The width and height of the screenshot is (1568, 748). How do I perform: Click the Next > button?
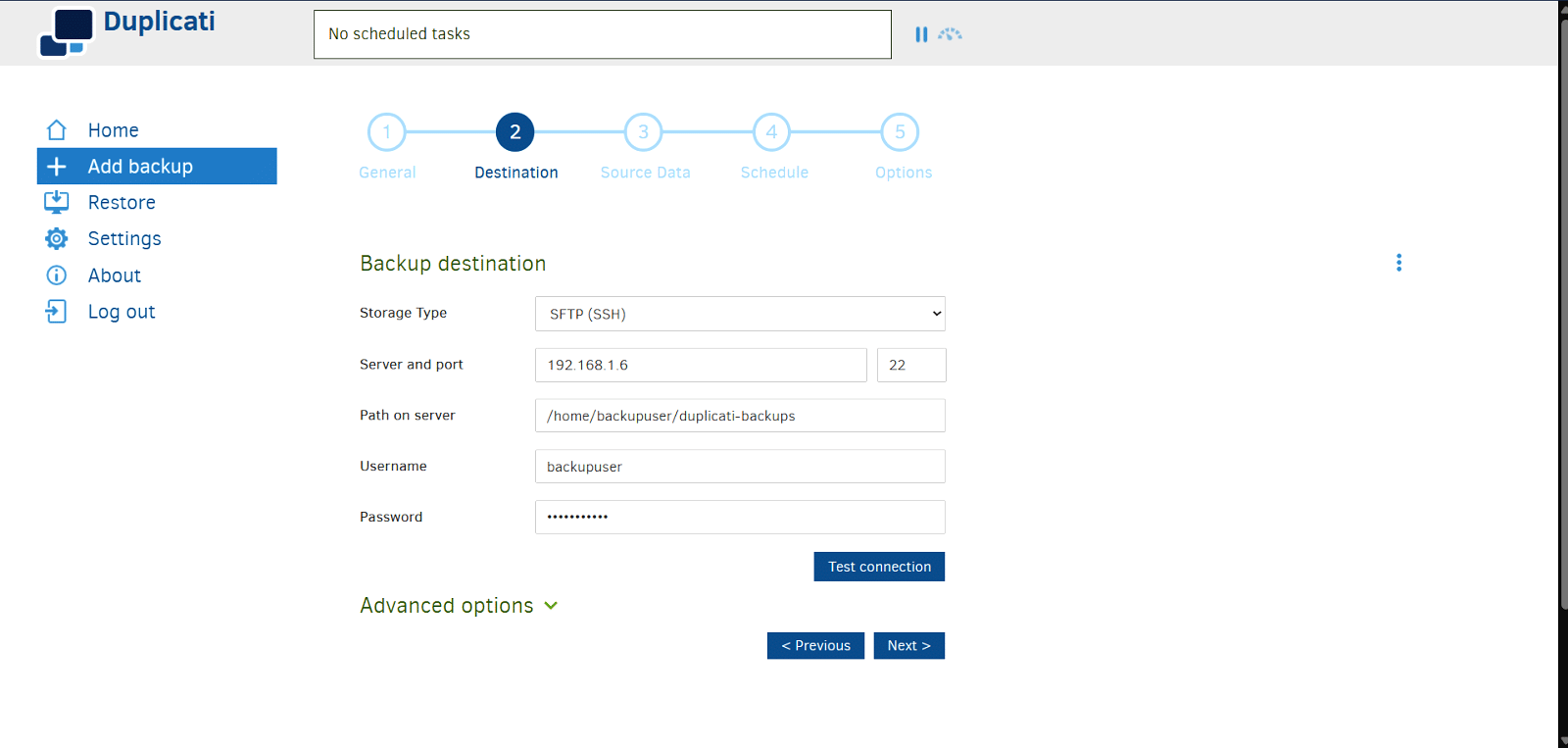pos(908,646)
